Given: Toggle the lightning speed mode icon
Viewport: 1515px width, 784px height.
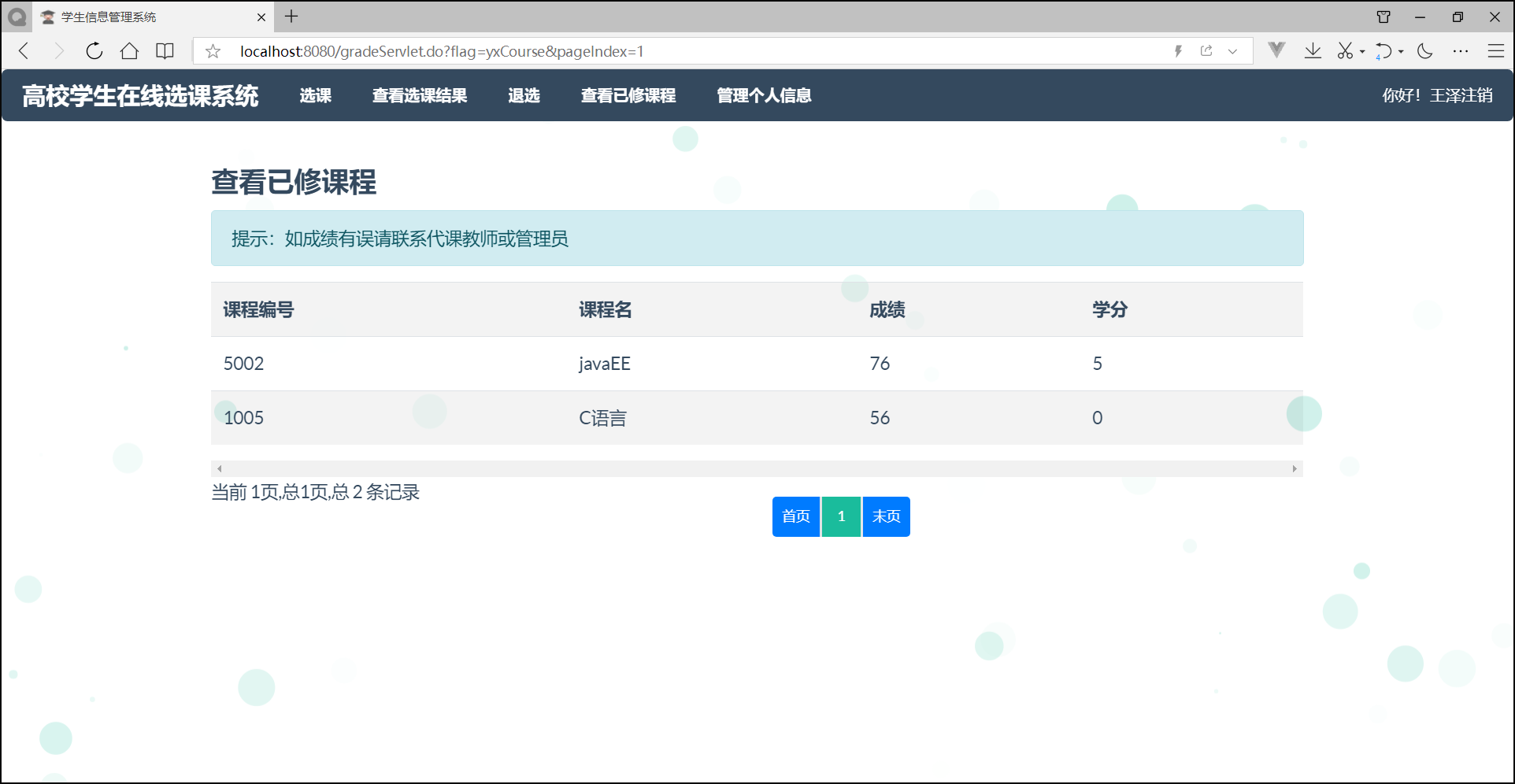Looking at the screenshot, I should [1178, 50].
